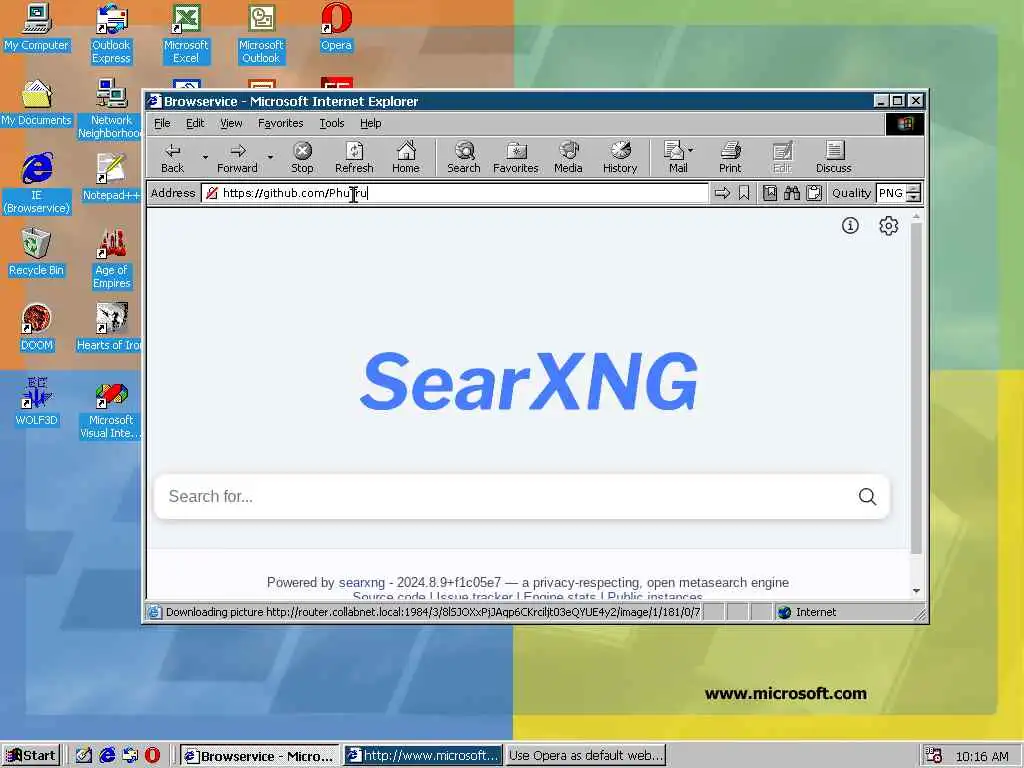The width and height of the screenshot is (1024, 768).
Task: Click the system tray scheduler icon
Action: click(x=933, y=756)
